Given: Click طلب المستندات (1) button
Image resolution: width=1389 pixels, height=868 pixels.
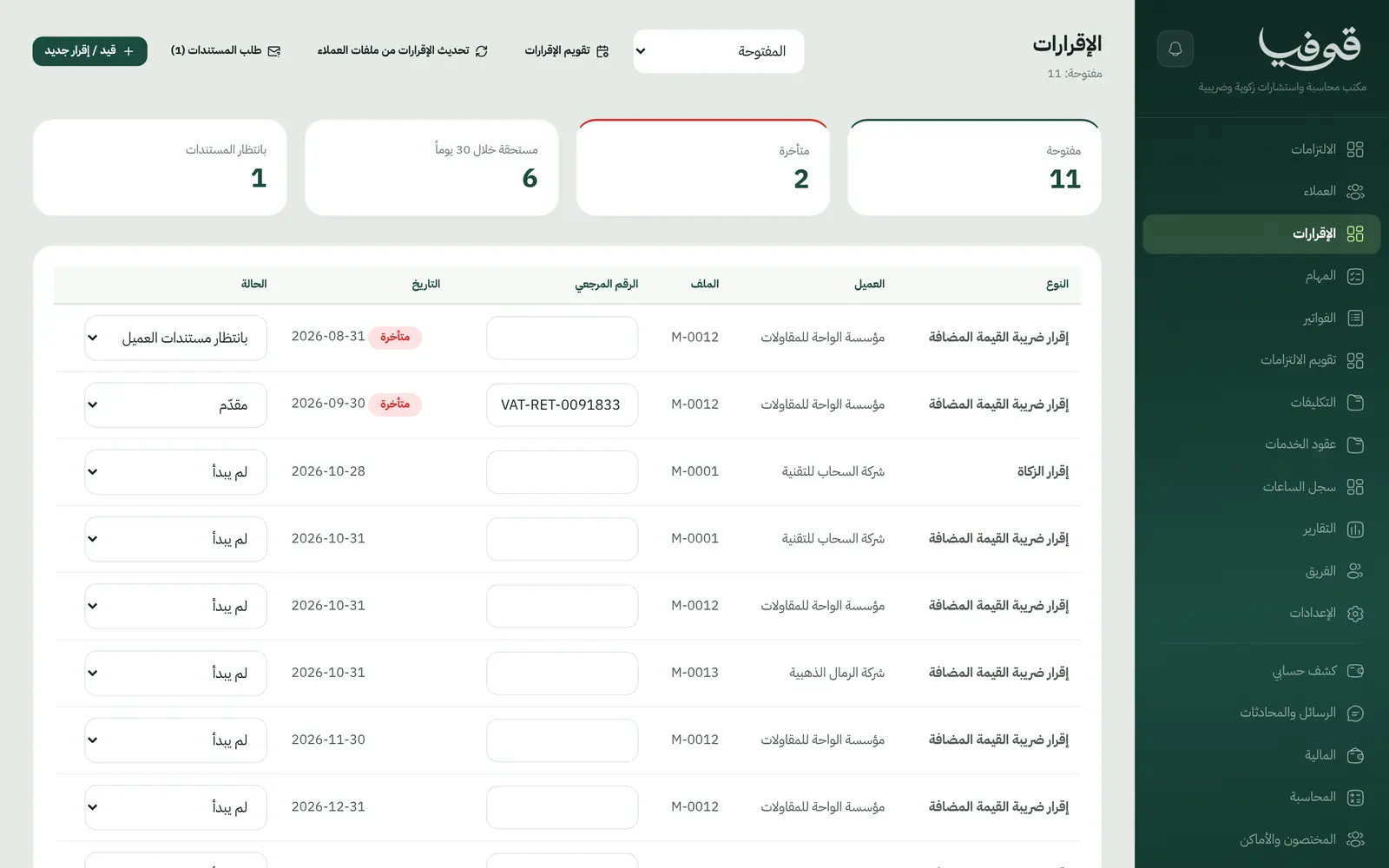Looking at the screenshot, I should point(226,51).
